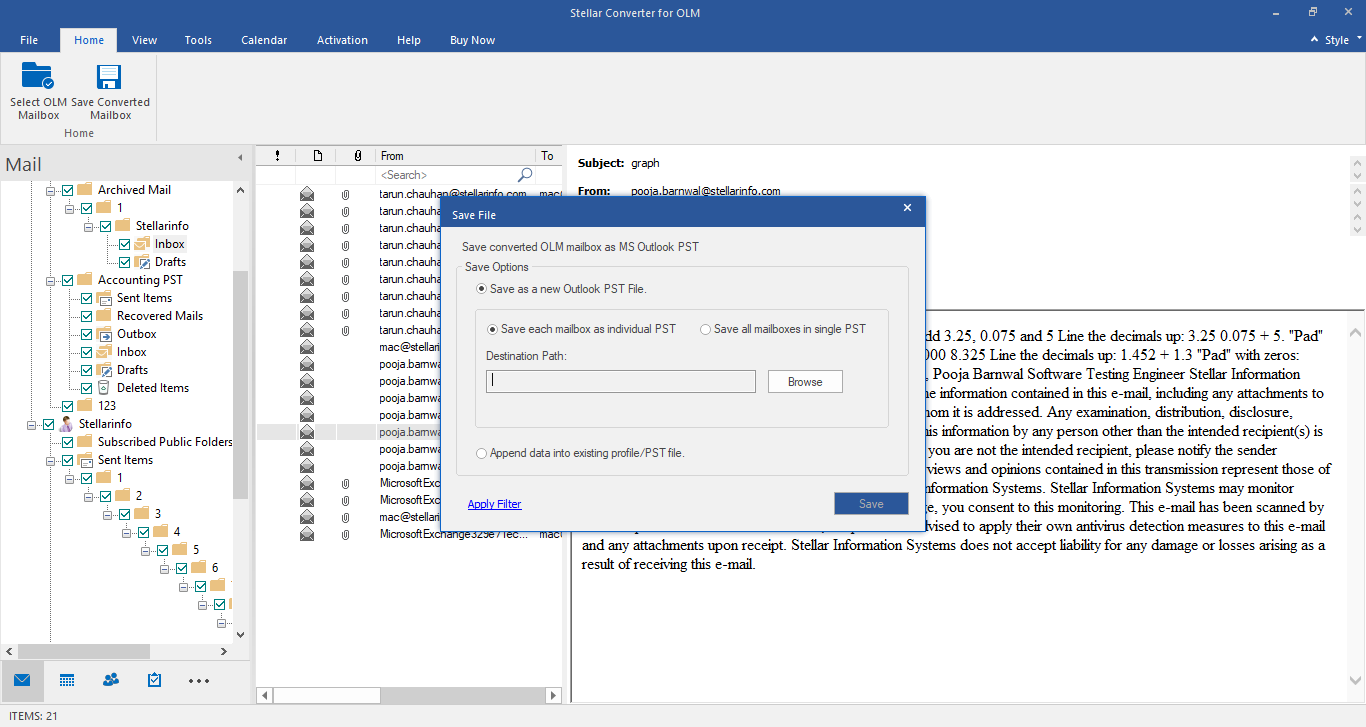Switch to the Mail view icon
This screenshot has width=1366, height=727.
pos(22,680)
